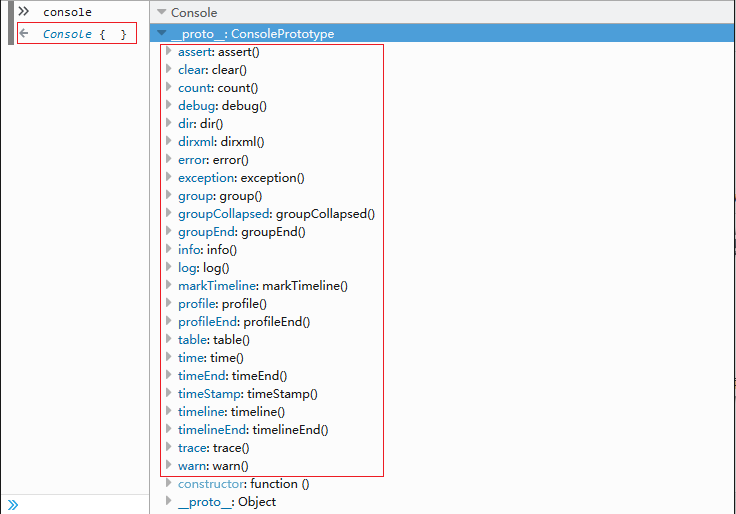
Task: Expand the info: info() entry
Action: (169, 249)
